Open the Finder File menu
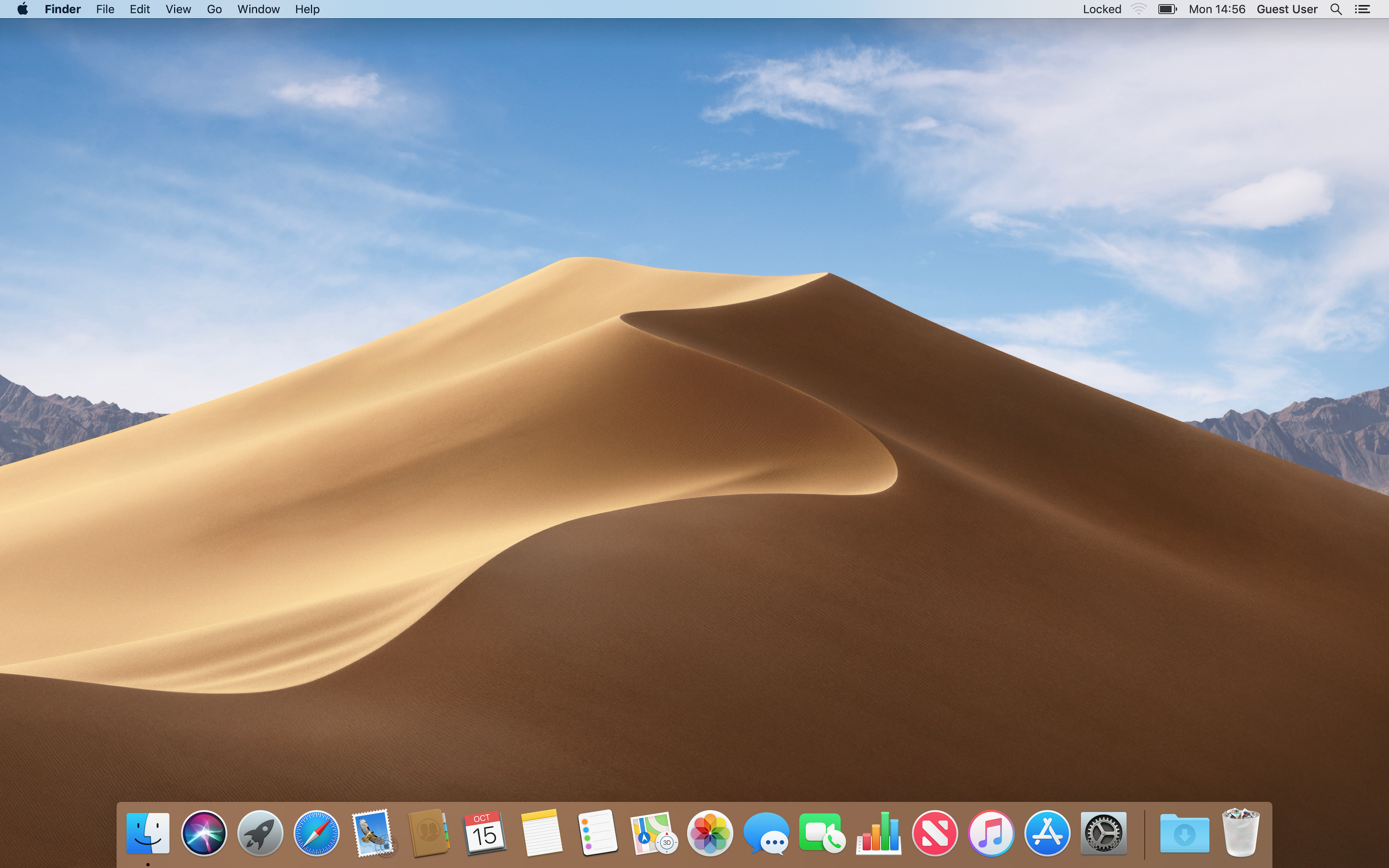This screenshot has width=1389, height=868. coord(105,9)
